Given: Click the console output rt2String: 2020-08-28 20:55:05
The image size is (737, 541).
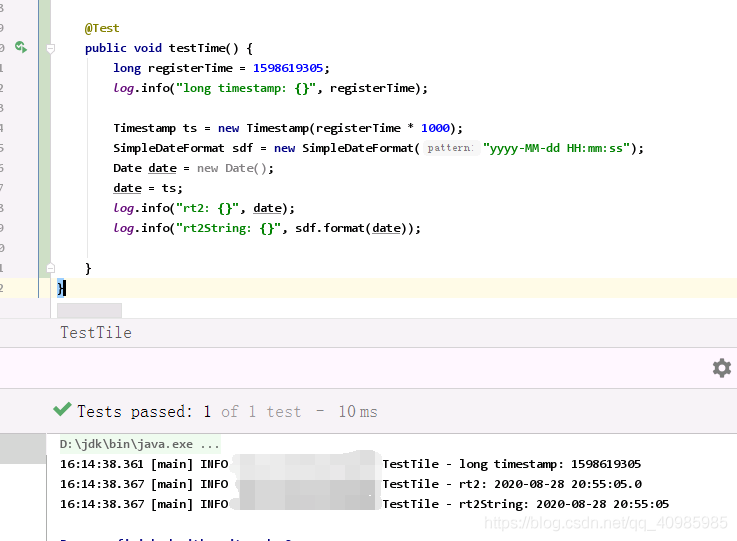Looking at the screenshot, I should [x=564, y=504].
